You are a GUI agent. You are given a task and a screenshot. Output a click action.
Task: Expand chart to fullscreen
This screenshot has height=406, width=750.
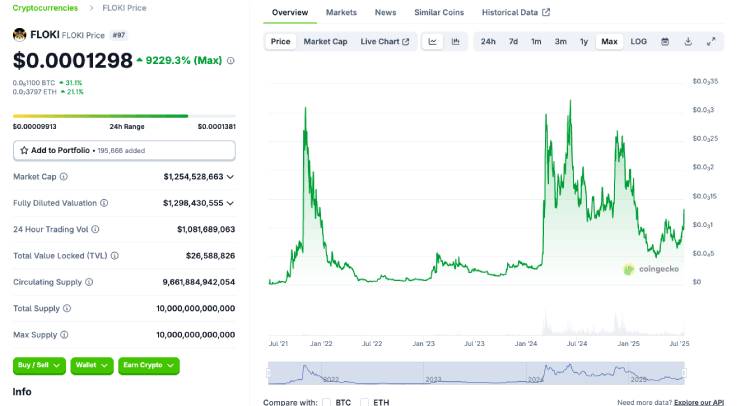pos(711,41)
